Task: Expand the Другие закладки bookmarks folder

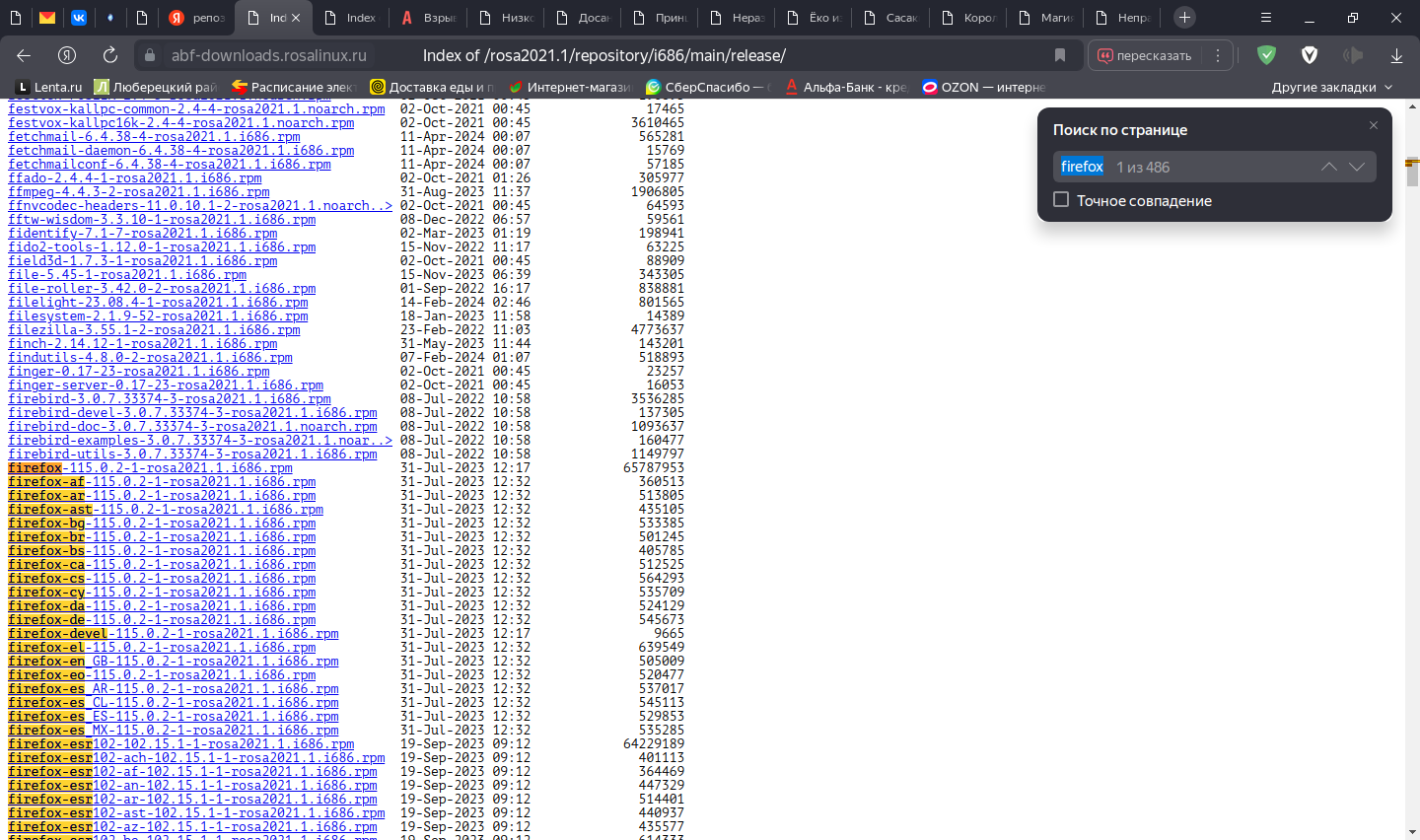Action: [1331, 87]
